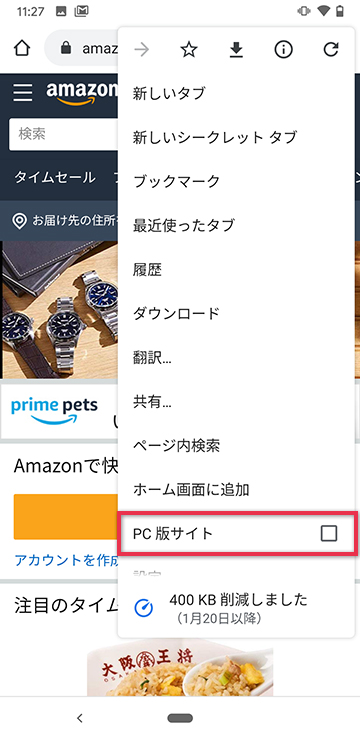Tap the タイムセール navigation link
360x740 pixels.
point(54,177)
